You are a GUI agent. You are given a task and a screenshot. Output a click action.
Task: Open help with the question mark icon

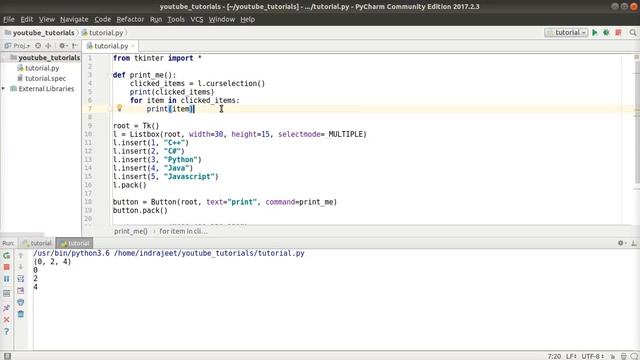click(7, 331)
